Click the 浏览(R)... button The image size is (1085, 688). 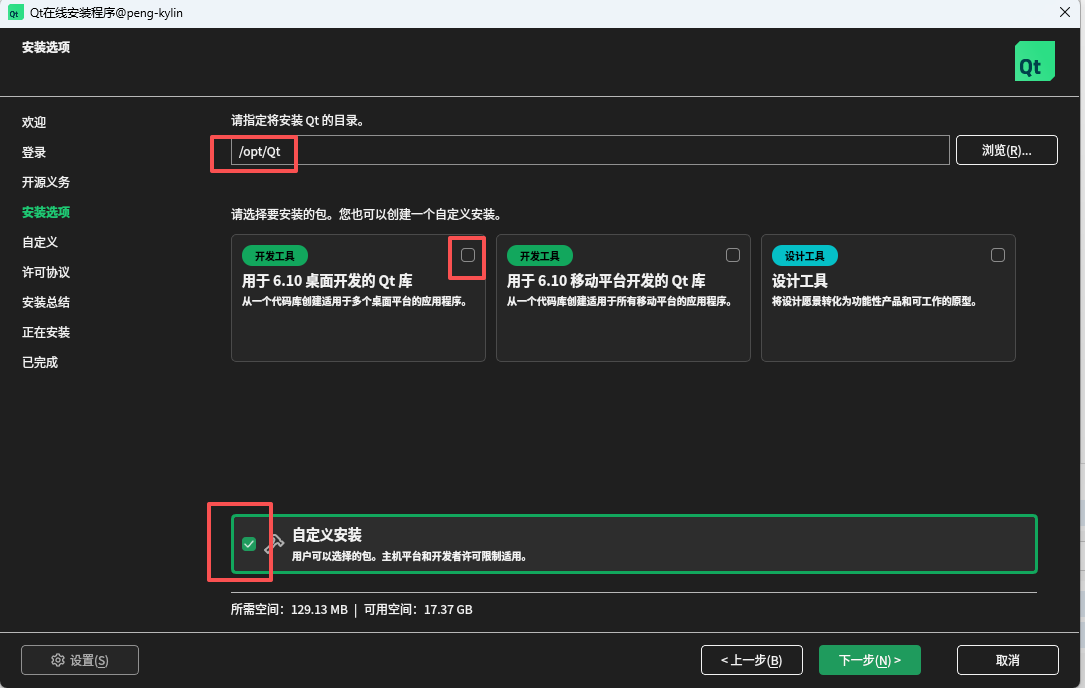click(x=1006, y=150)
